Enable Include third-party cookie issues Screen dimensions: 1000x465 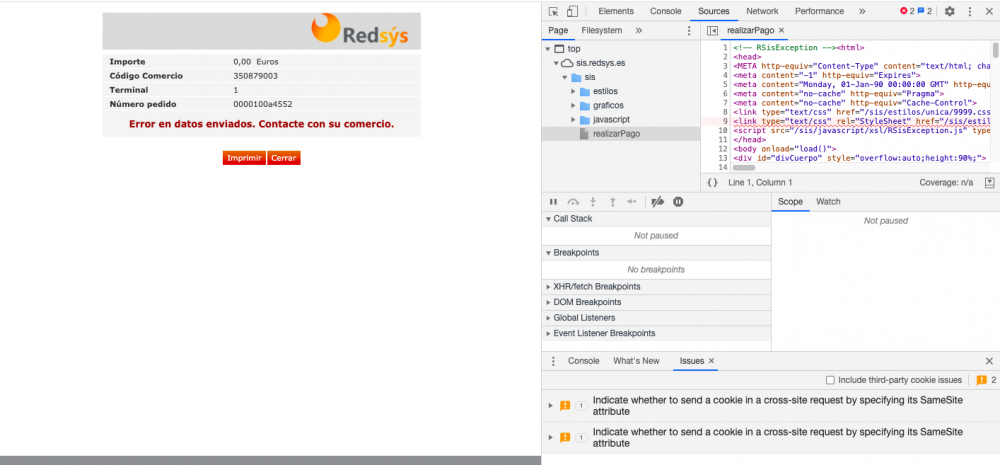(830, 380)
